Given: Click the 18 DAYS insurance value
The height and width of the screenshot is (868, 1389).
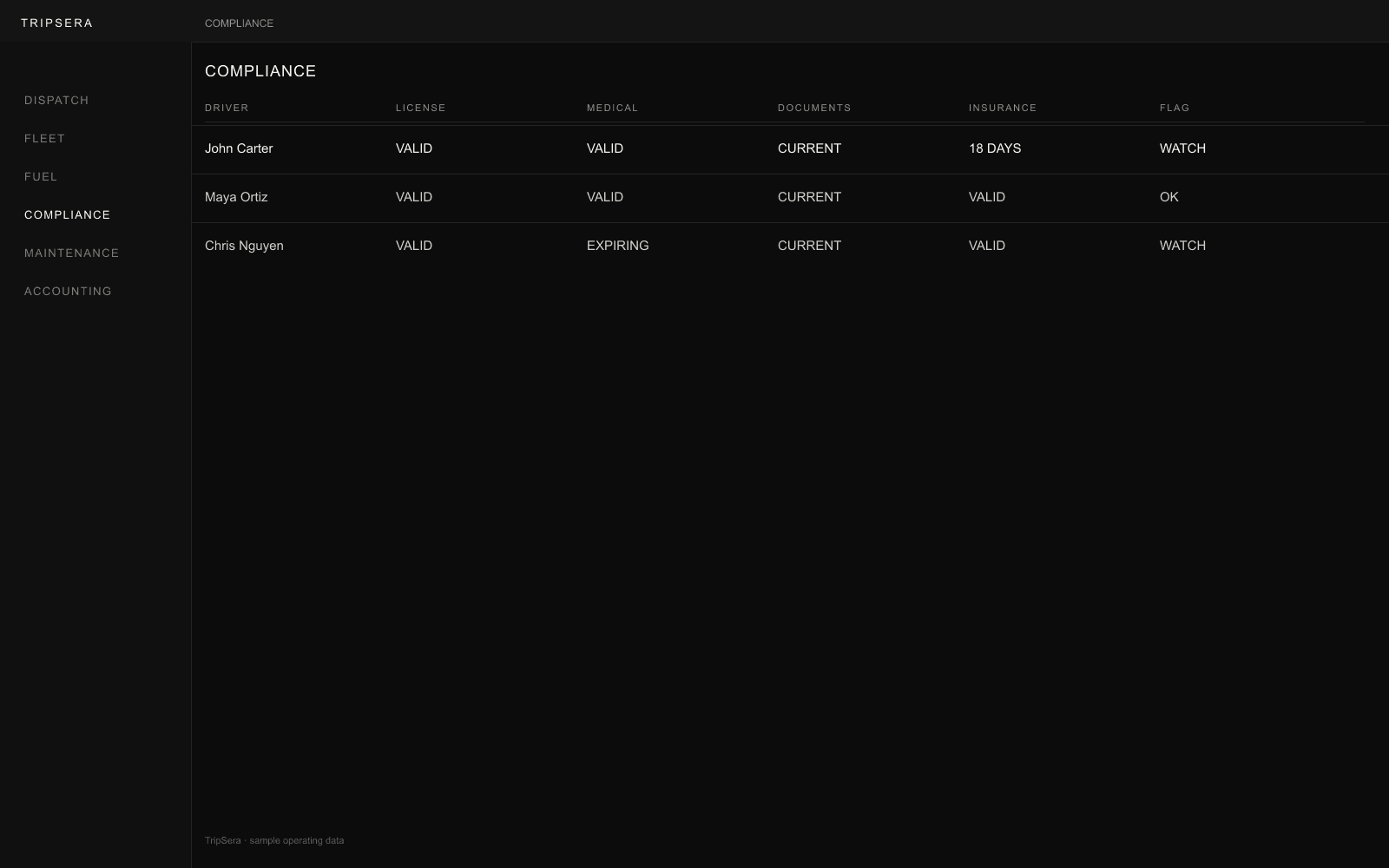Looking at the screenshot, I should [x=995, y=148].
